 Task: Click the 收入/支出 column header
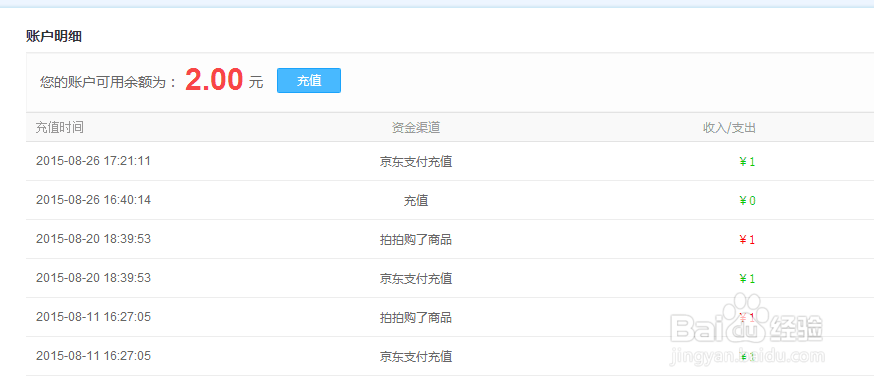729,128
